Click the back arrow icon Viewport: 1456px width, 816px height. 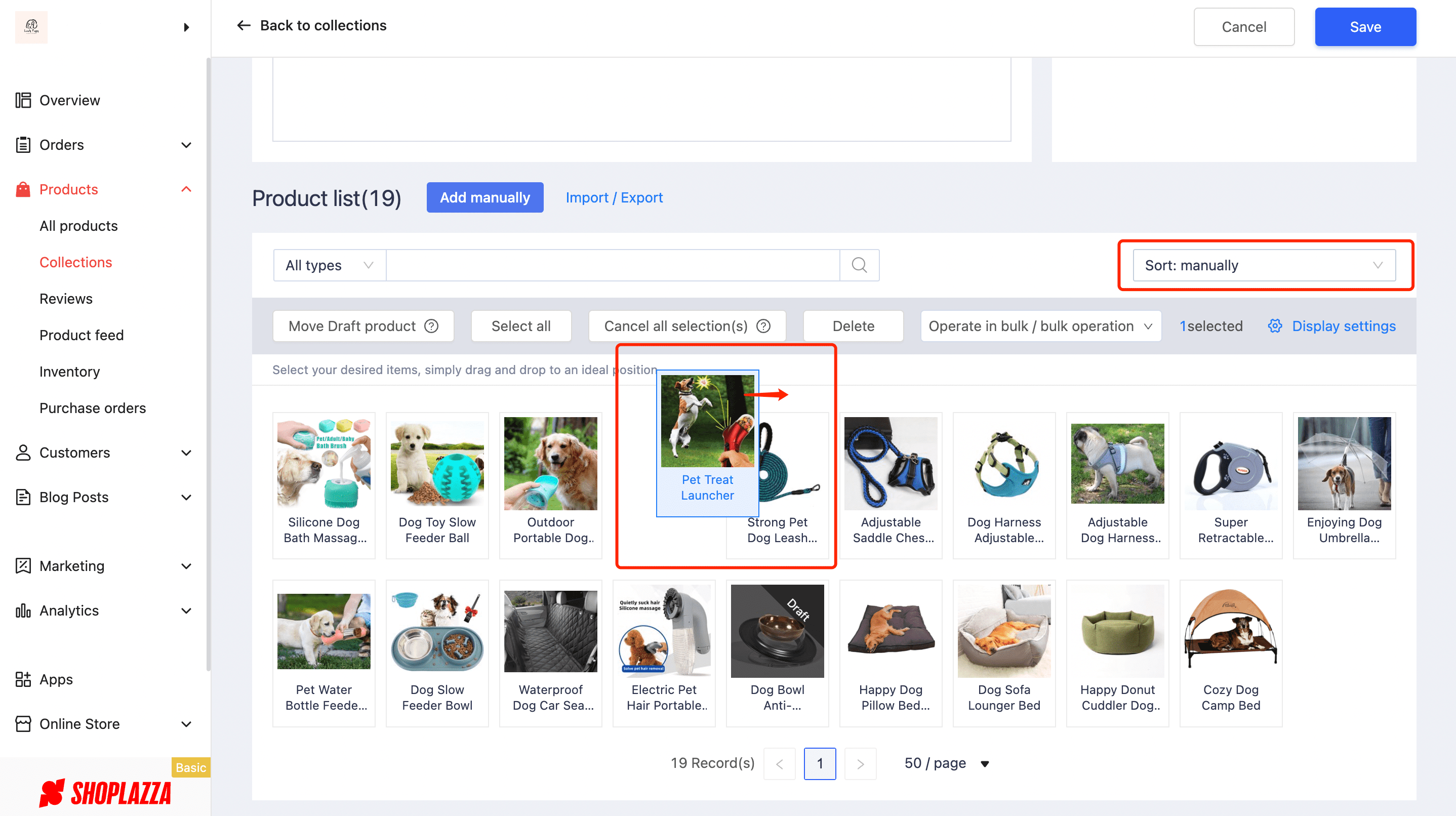pyautogui.click(x=244, y=25)
